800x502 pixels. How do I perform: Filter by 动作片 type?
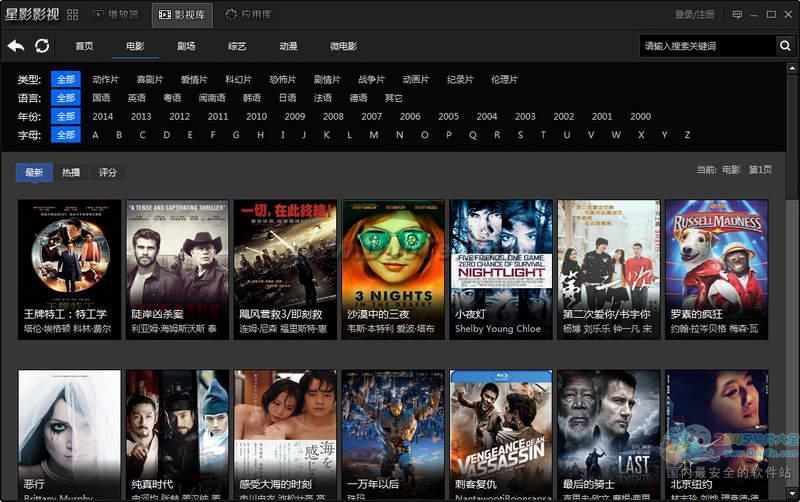106,79
